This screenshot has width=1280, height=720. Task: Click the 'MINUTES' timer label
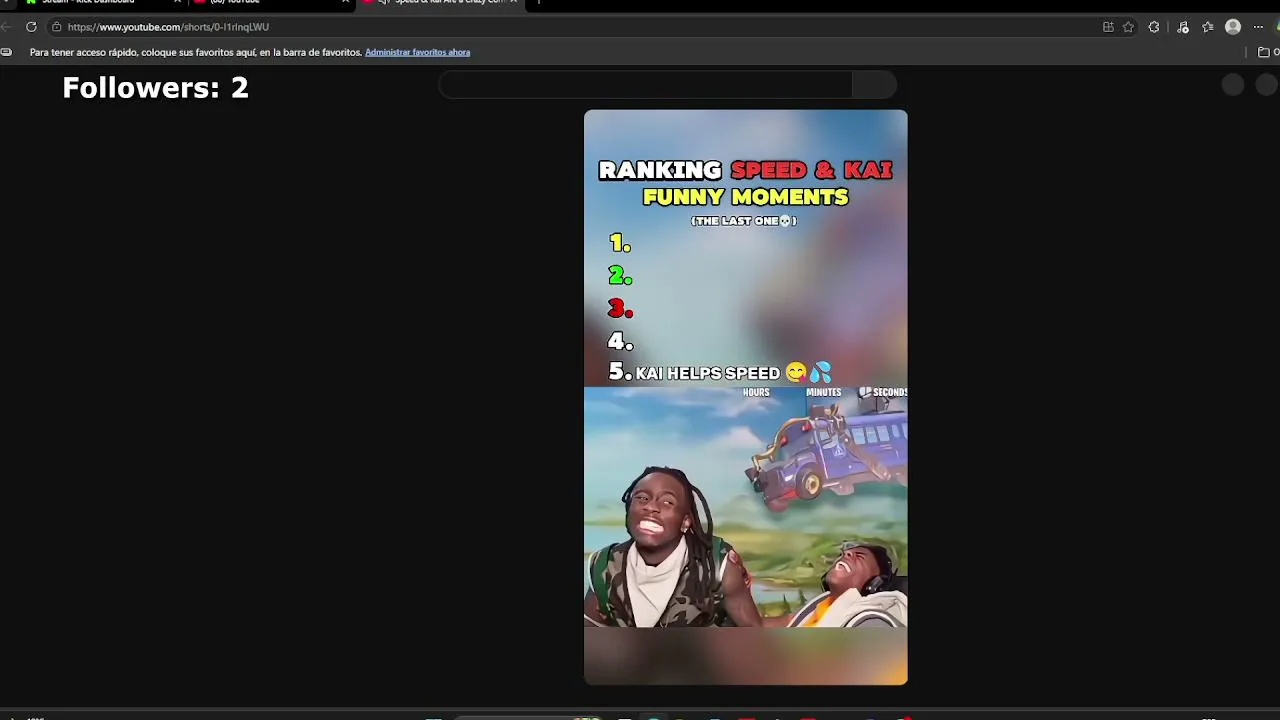(x=824, y=393)
